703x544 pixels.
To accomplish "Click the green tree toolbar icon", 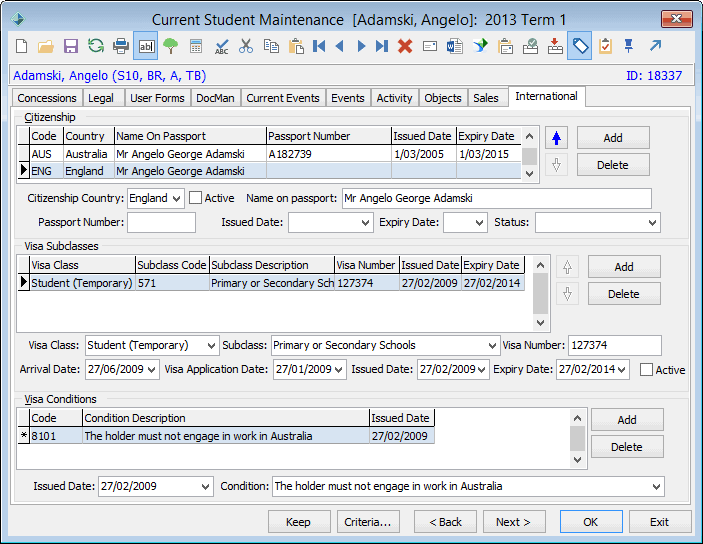I will click(170, 46).
